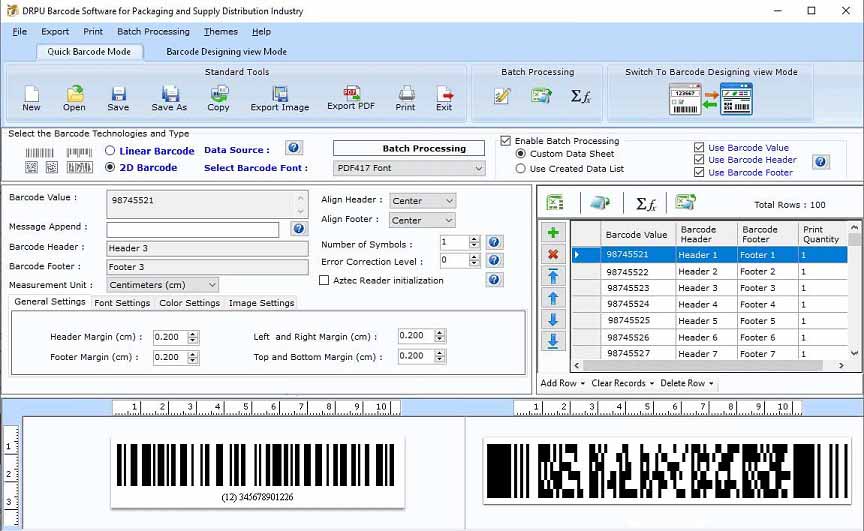Select Linear Barcode radio button
864x531 pixels.
click(110, 150)
